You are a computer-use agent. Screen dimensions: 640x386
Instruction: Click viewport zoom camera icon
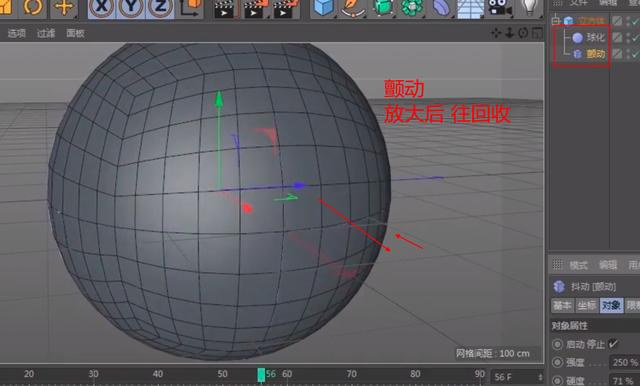[509, 33]
